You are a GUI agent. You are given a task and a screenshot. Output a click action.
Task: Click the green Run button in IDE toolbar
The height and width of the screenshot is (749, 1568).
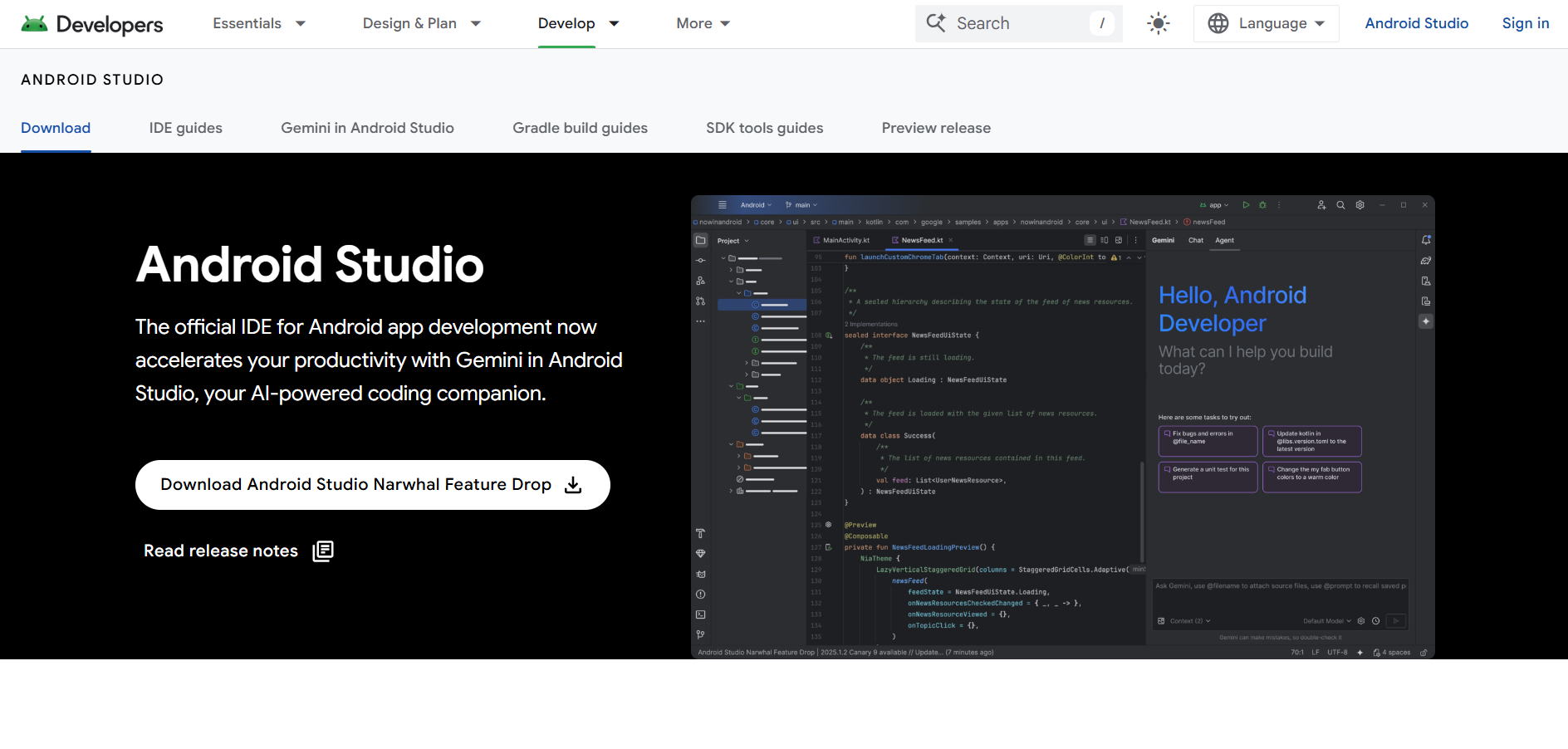coord(1247,205)
